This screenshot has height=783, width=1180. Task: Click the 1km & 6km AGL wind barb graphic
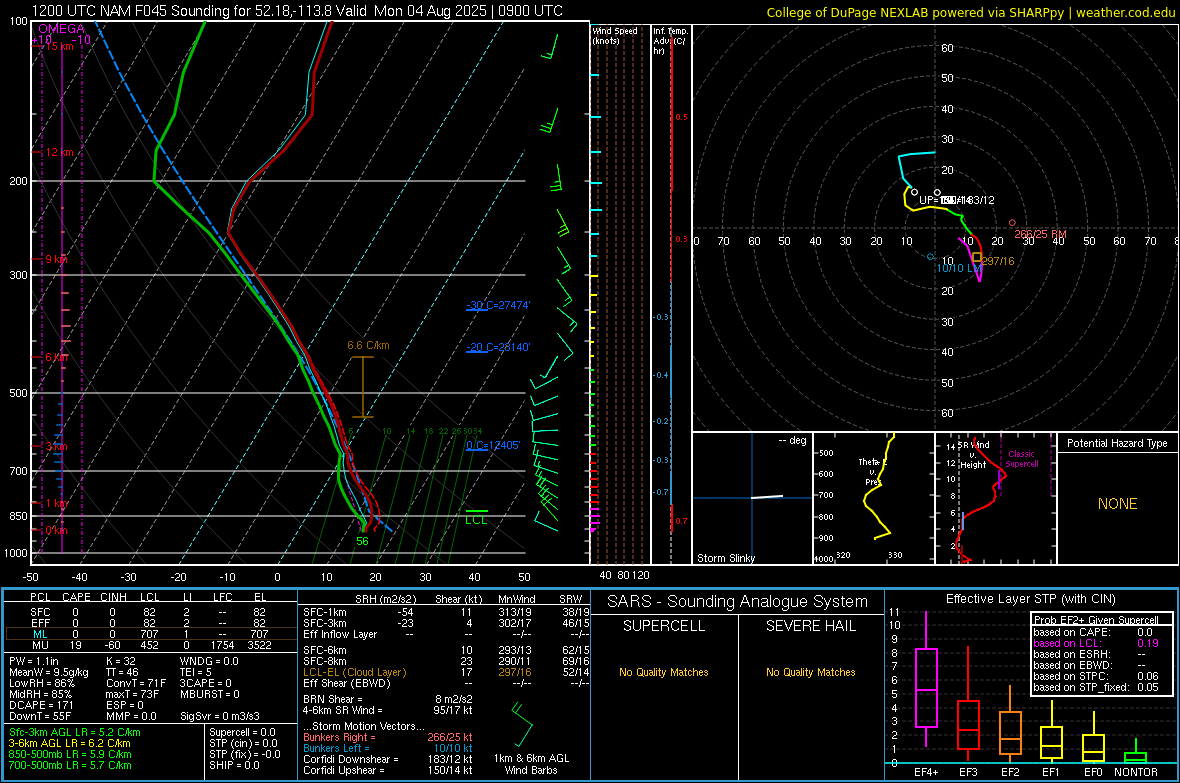(x=522, y=723)
